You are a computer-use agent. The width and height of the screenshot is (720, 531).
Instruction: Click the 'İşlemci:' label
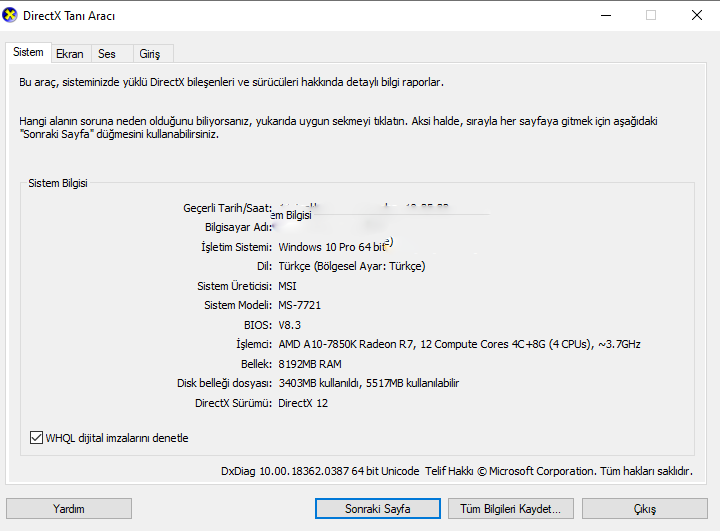click(254, 345)
